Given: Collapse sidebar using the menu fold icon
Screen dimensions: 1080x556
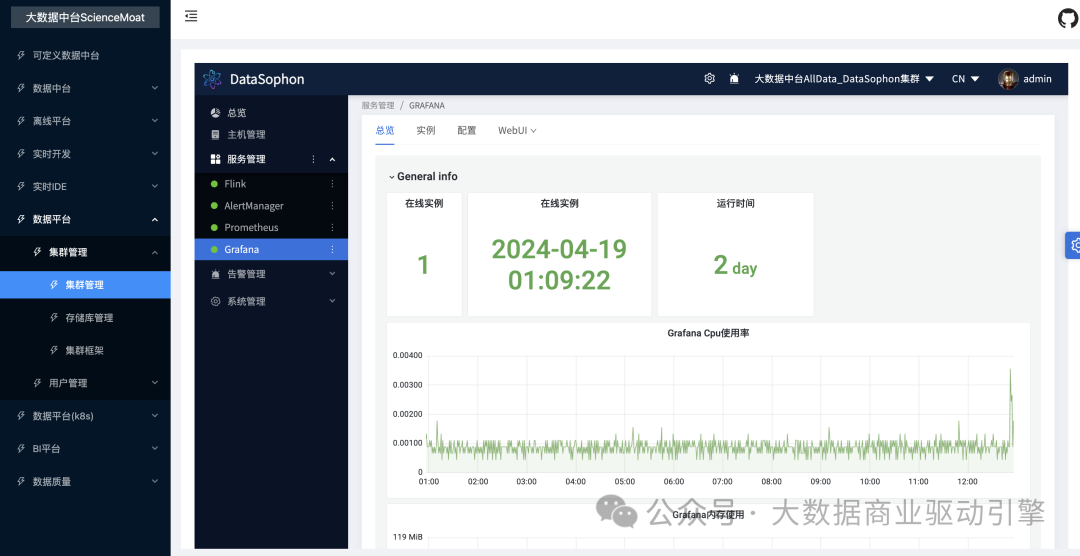Looking at the screenshot, I should [x=191, y=16].
